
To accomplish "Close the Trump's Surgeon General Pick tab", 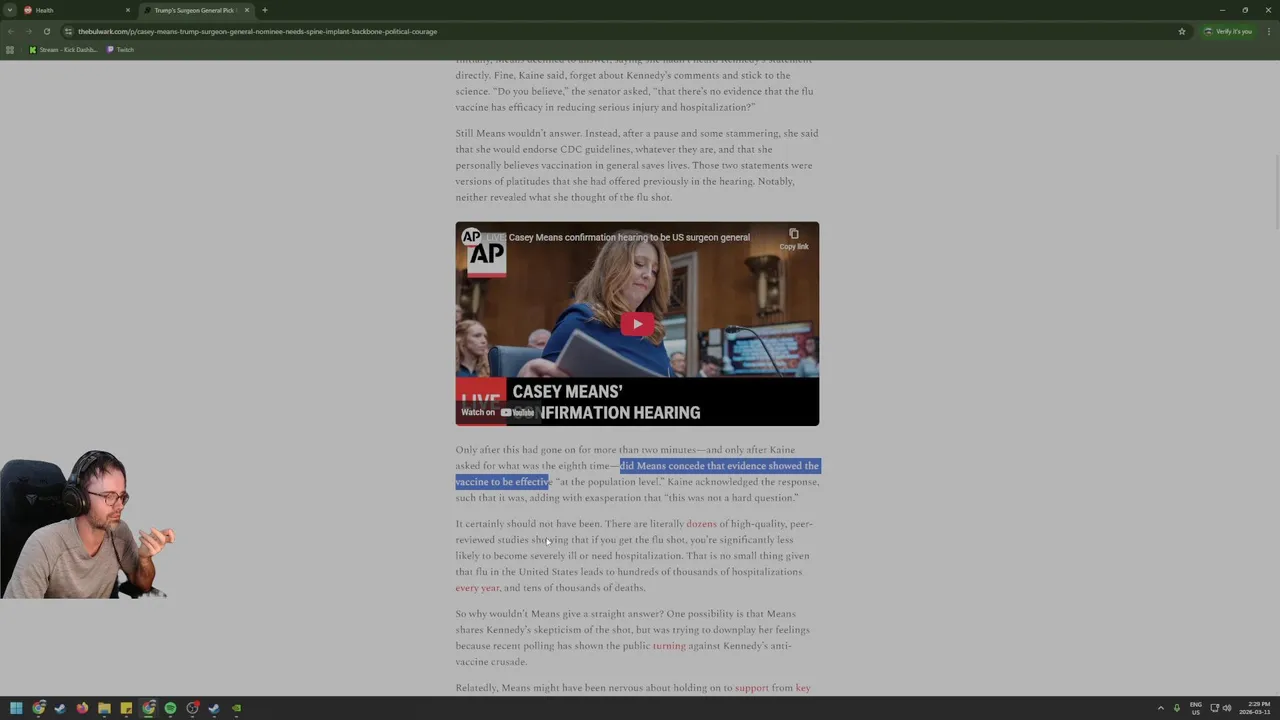I will (247, 10).
